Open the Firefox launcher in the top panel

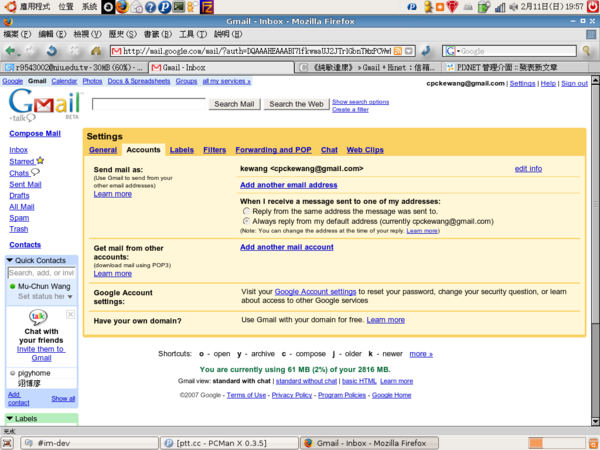point(122,7)
